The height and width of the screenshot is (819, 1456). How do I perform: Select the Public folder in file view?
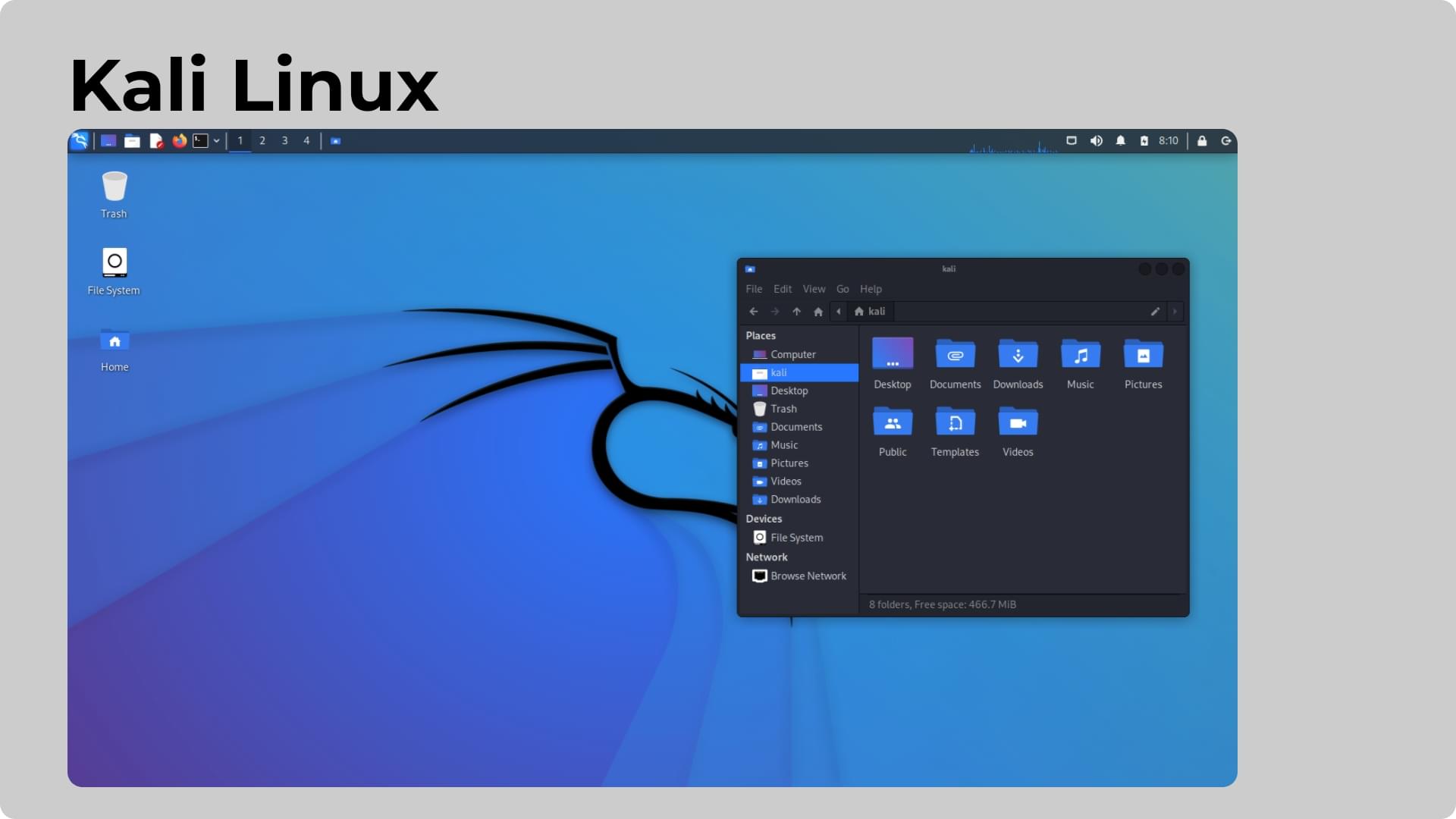coord(893,431)
